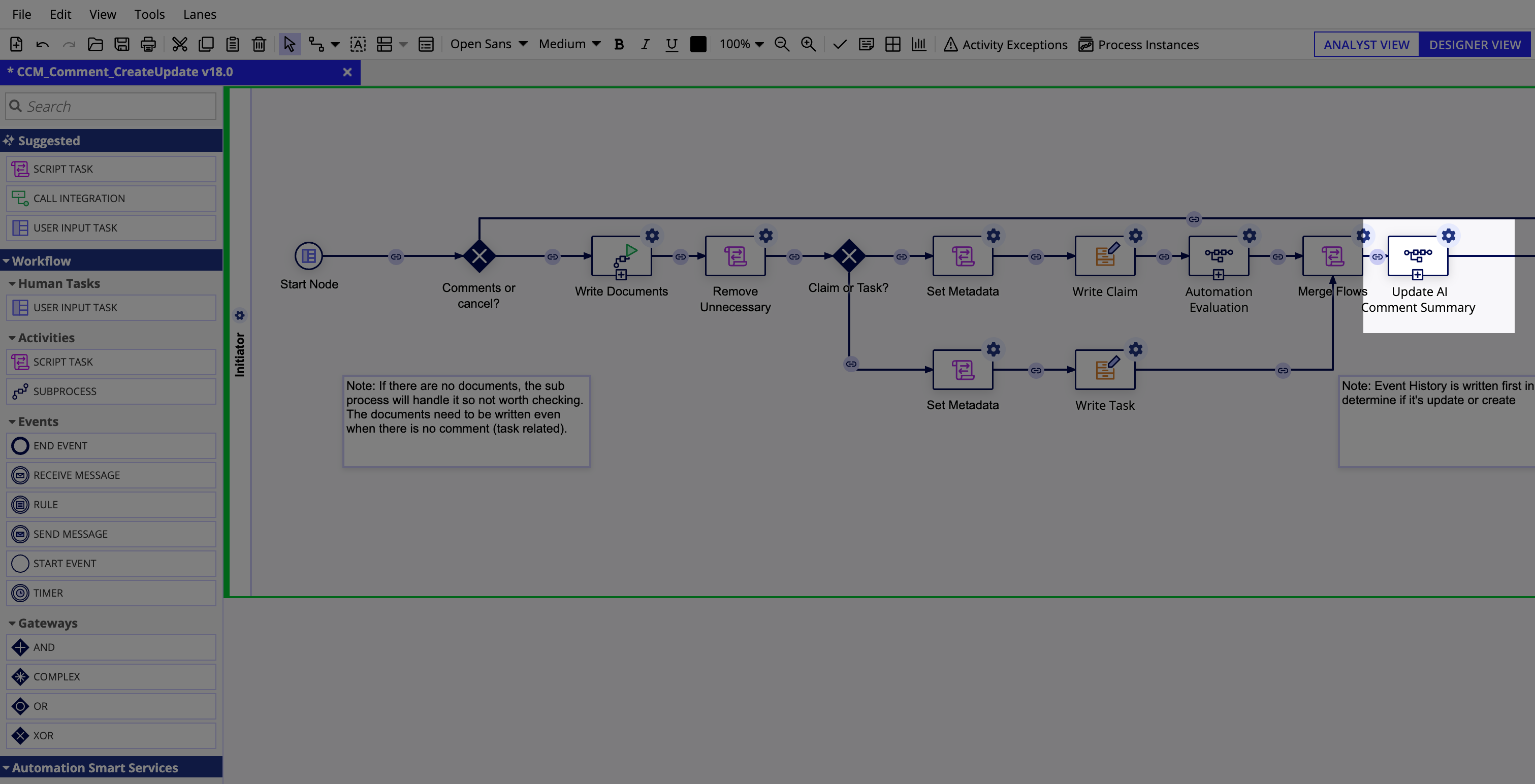This screenshot has height=784, width=1535.
Task: Open the 100% zoom level dropdown
Action: click(741, 44)
